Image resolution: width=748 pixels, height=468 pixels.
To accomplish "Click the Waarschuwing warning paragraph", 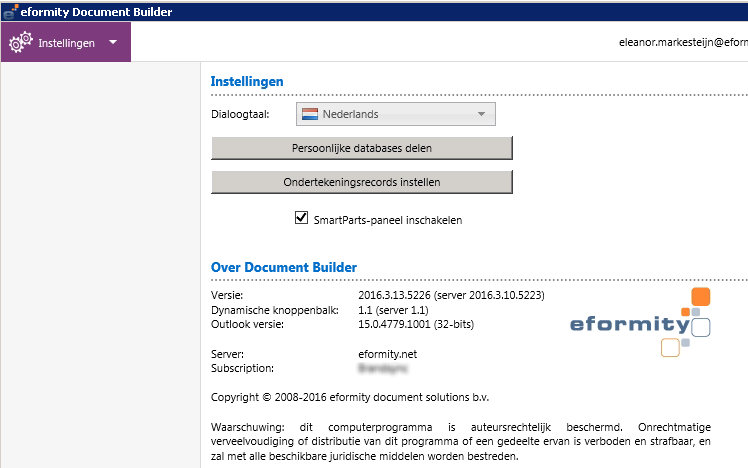I will (461, 441).
